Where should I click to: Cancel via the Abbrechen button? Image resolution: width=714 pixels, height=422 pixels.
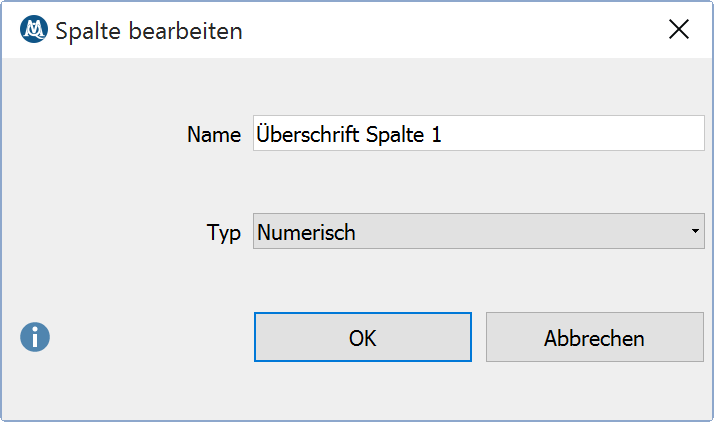click(x=595, y=337)
